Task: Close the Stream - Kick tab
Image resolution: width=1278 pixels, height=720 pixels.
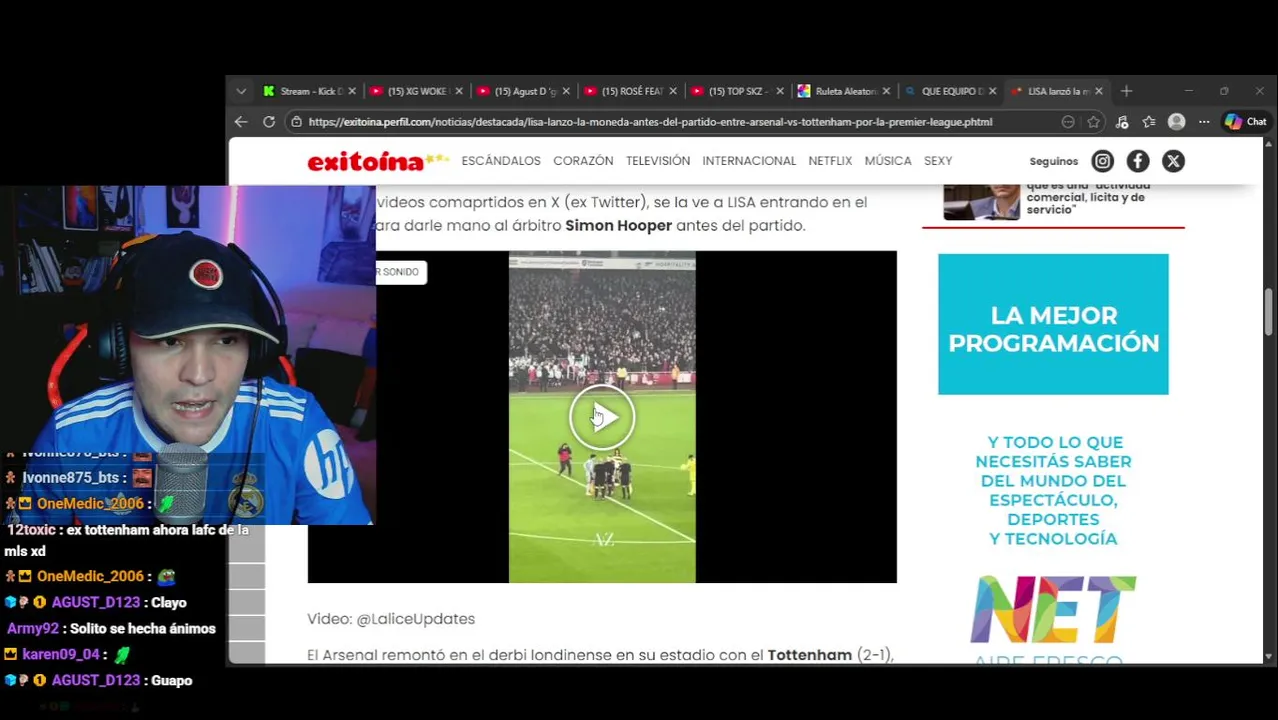Action: (x=352, y=91)
